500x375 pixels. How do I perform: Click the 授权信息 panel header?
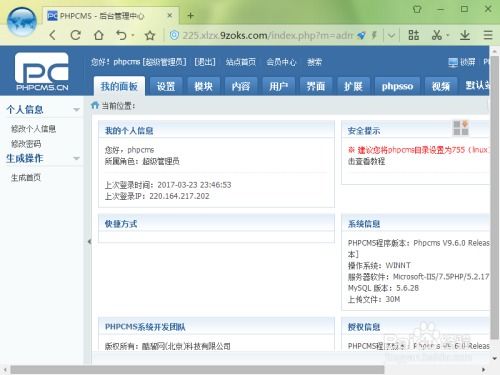(415, 327)
